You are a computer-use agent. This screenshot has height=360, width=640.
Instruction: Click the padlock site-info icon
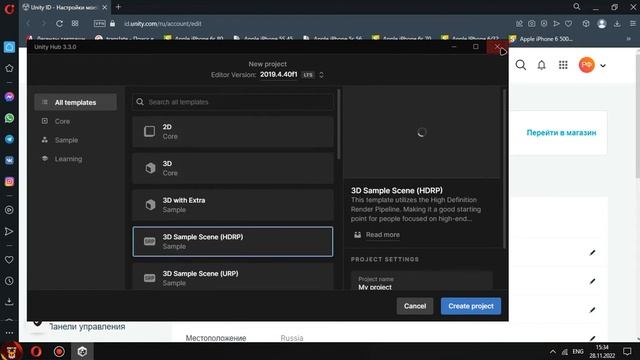112,24
